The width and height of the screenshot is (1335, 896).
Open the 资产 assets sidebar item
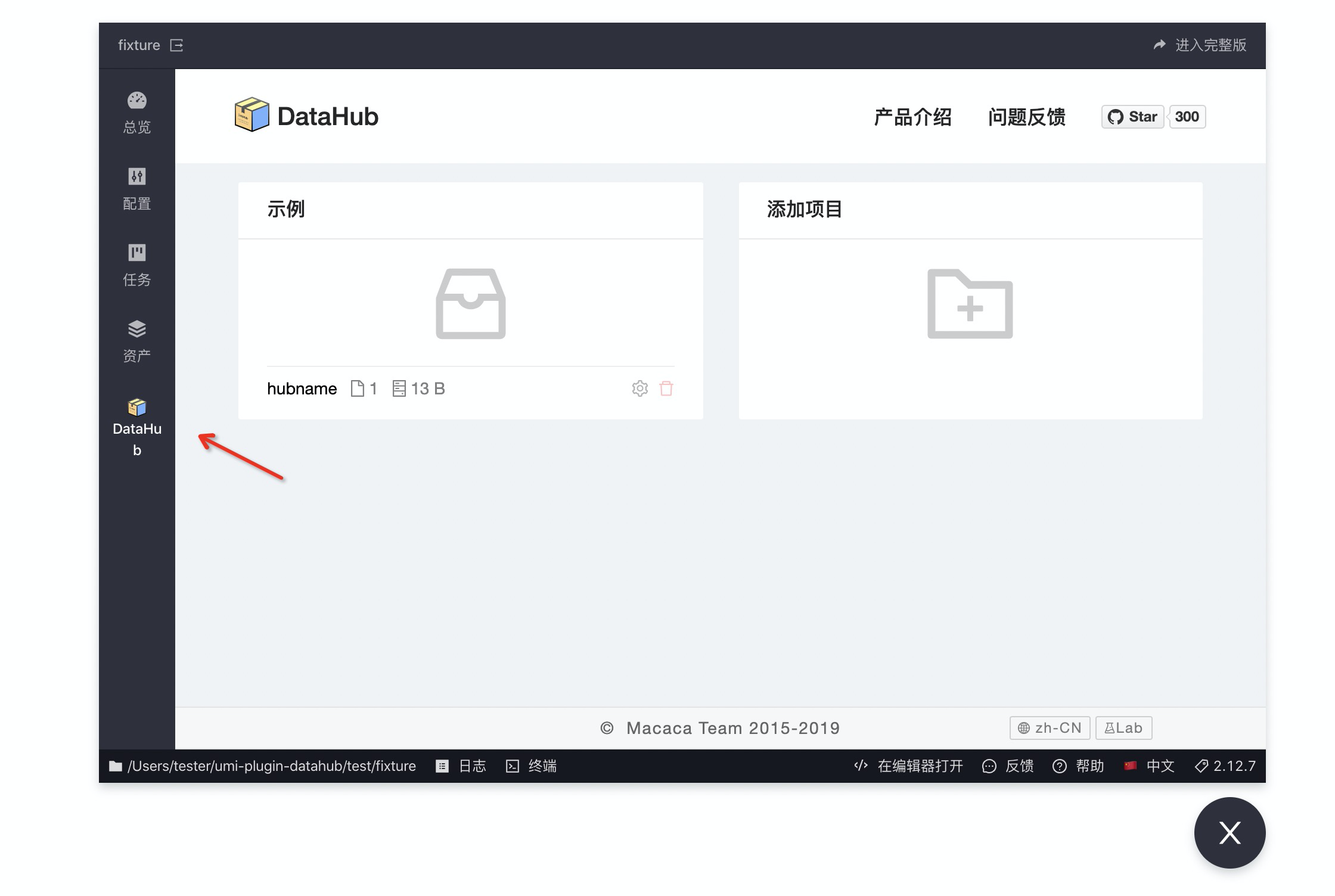136,341
